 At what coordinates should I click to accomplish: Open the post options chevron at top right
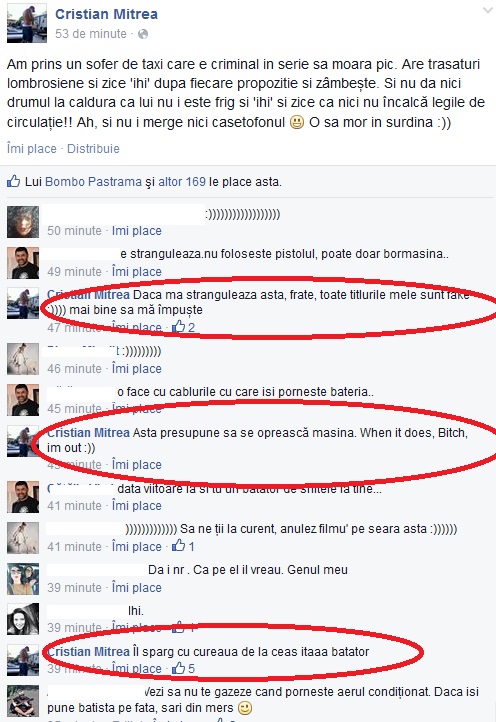[x=487, y=11]
